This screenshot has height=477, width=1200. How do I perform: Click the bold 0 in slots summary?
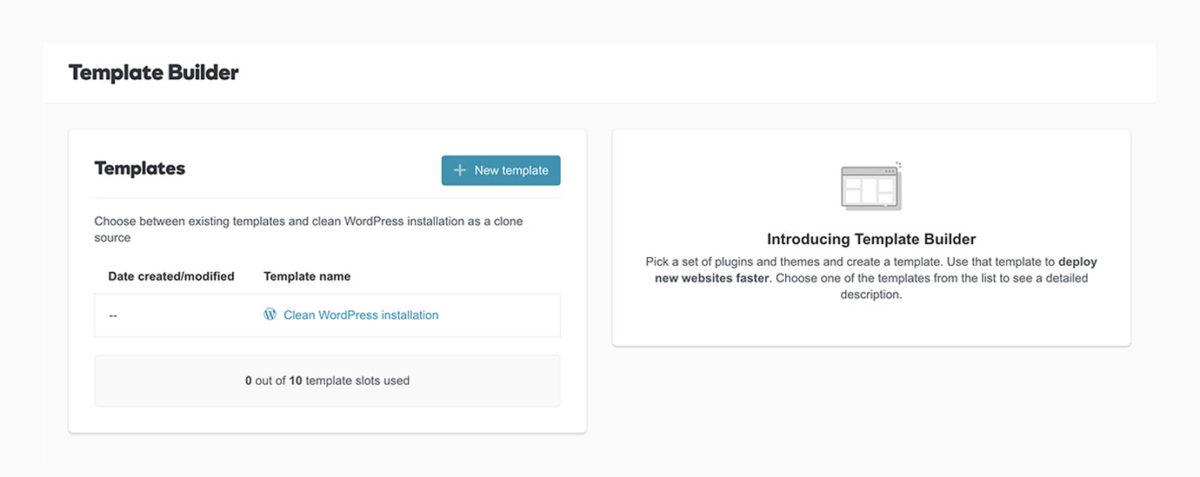(x=248, y=380)
